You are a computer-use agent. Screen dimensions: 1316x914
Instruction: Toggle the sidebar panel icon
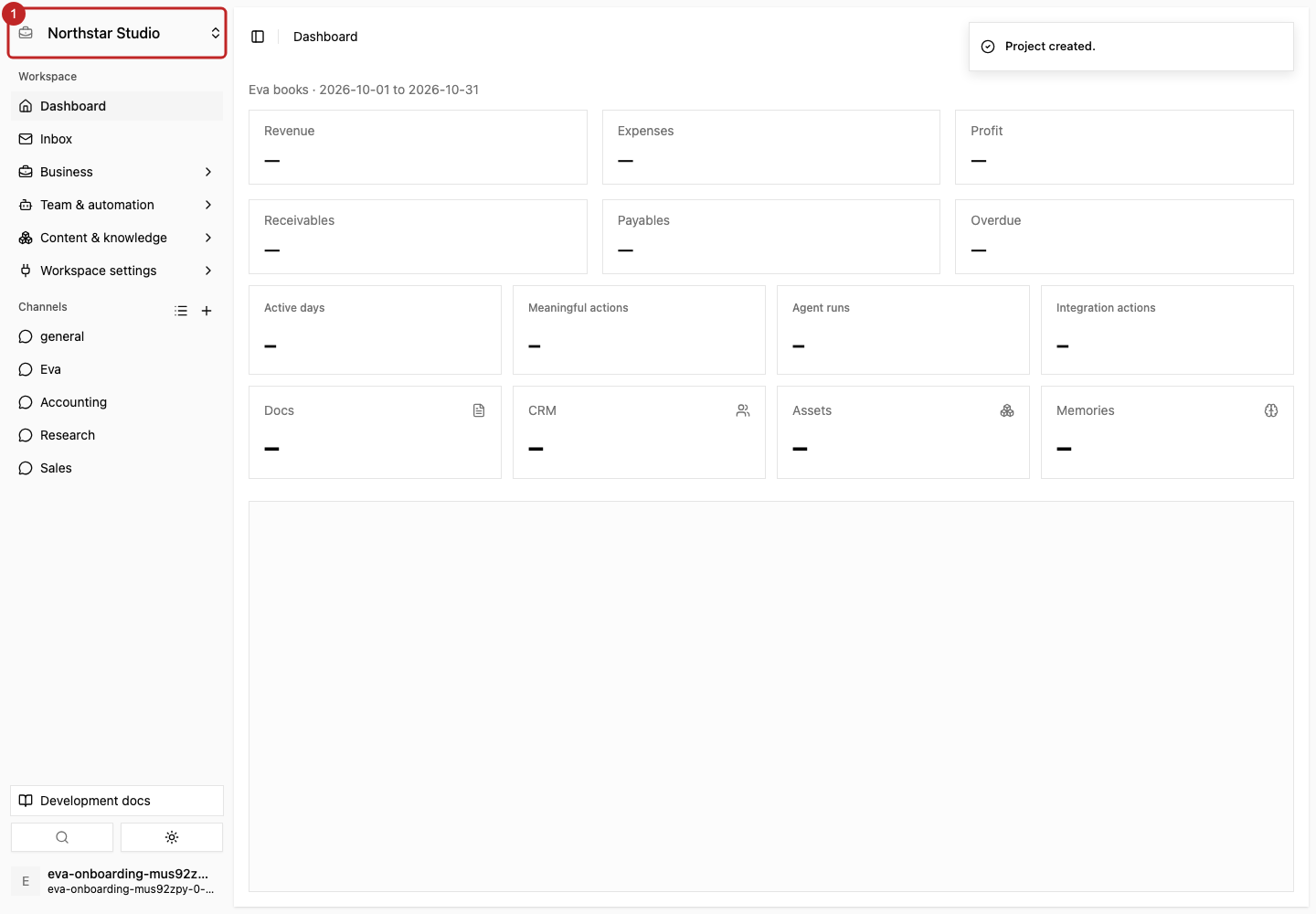tap(258, 37)
